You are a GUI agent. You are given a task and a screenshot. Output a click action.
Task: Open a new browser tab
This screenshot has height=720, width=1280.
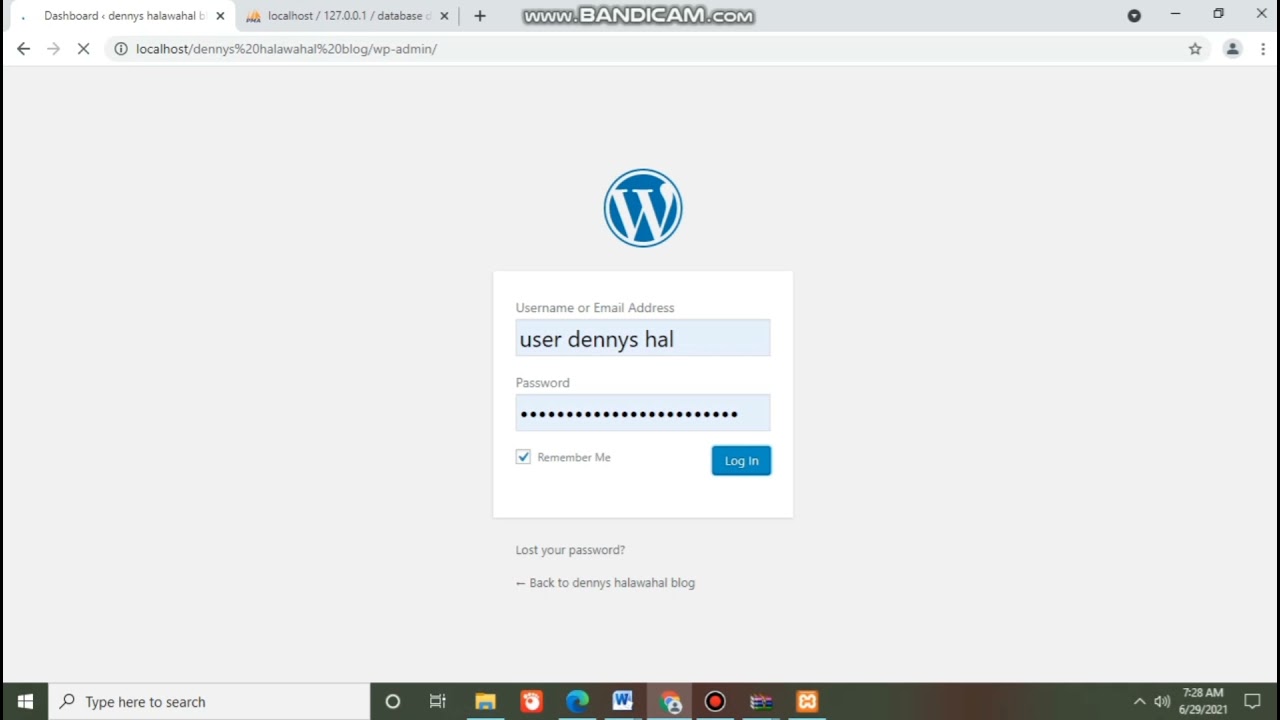click(x=480, y=16)
